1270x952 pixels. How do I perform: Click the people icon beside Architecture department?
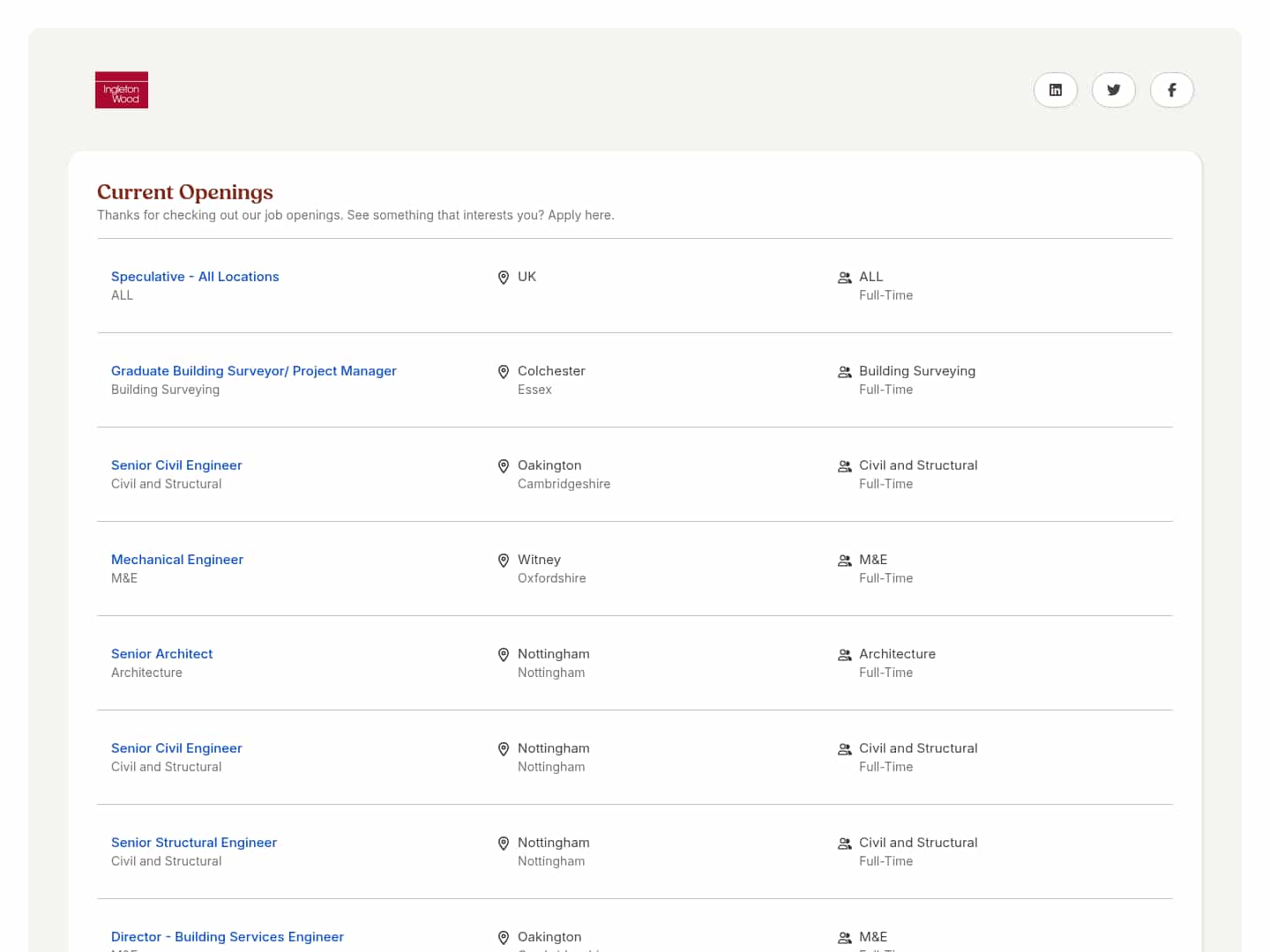click(844, 655)
